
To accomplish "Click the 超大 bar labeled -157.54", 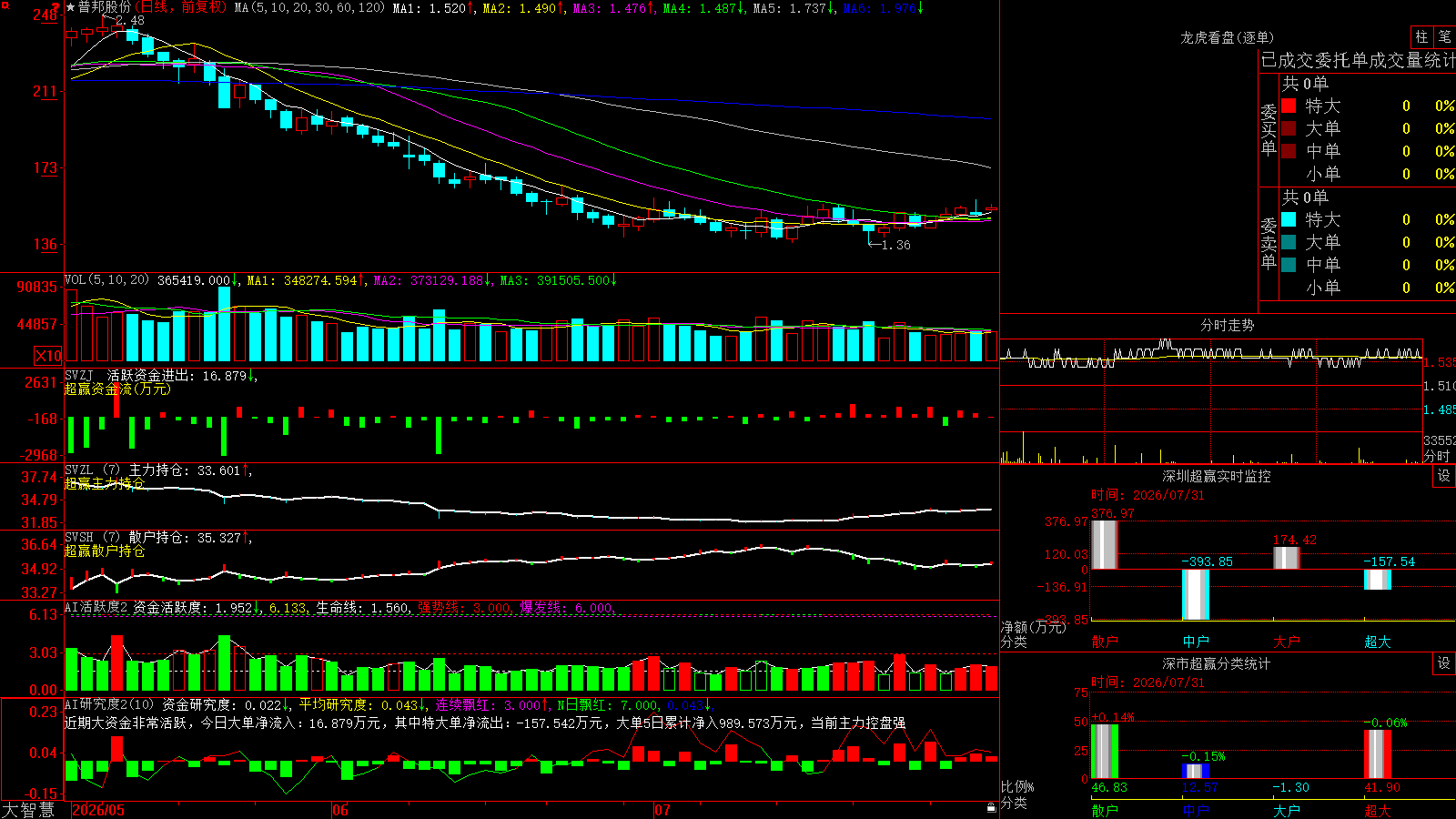I will click(x=1378, y=580).
